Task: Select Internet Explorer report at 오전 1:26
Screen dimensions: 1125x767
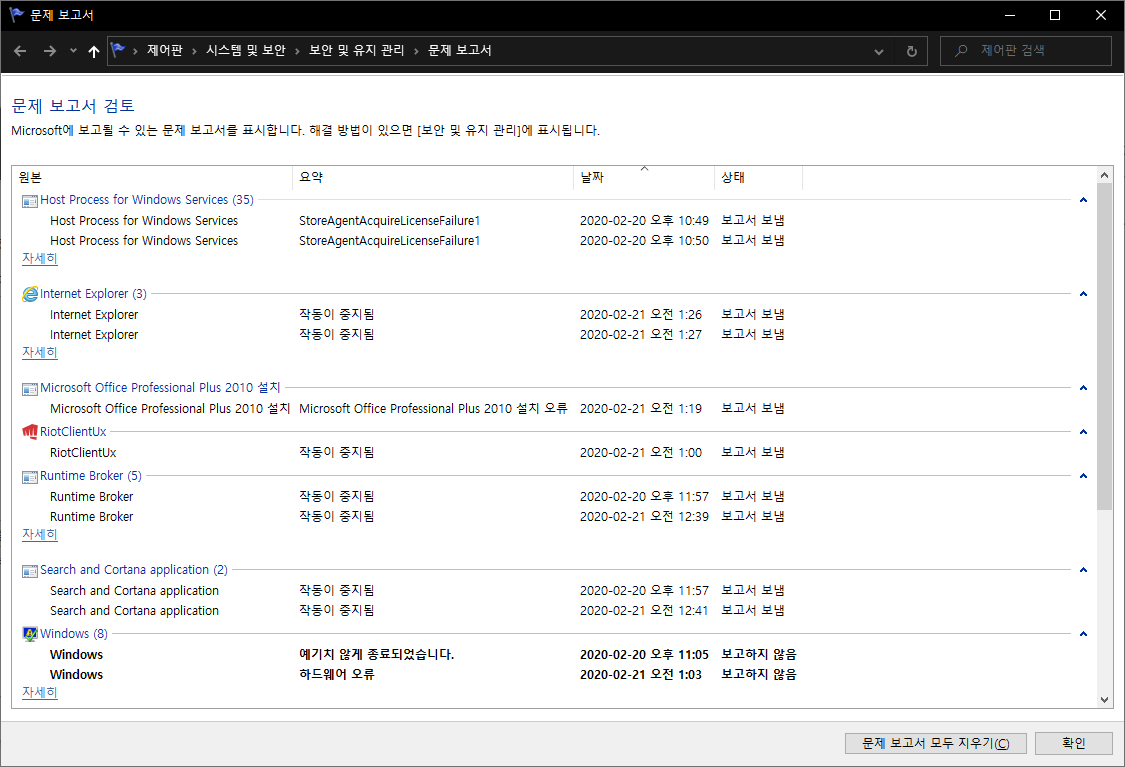Action: (x=417, y=315)
